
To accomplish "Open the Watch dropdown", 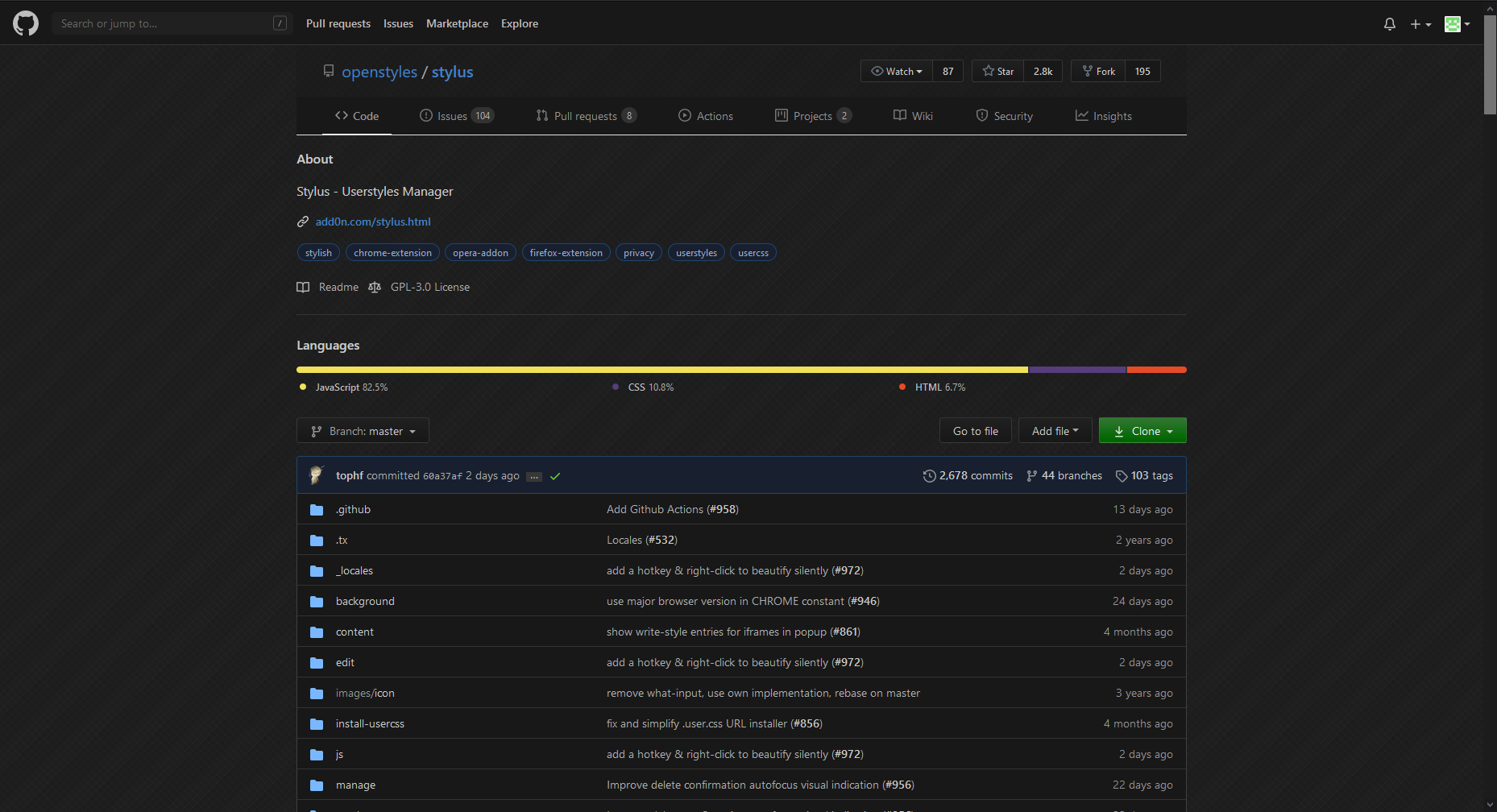I will click(x=897, y=71).
